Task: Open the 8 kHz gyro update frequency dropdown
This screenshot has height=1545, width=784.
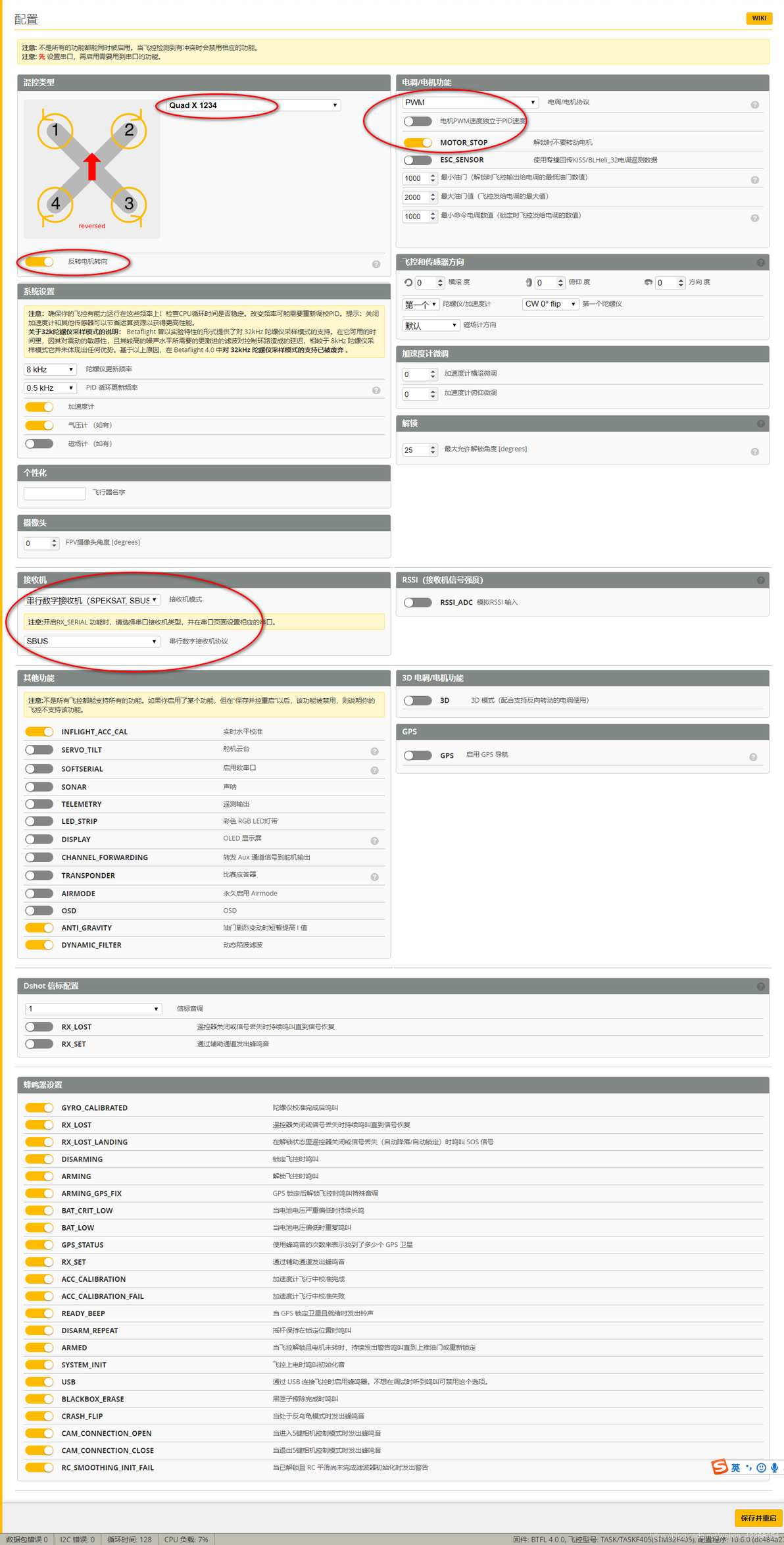Action: tap(50, 369)
